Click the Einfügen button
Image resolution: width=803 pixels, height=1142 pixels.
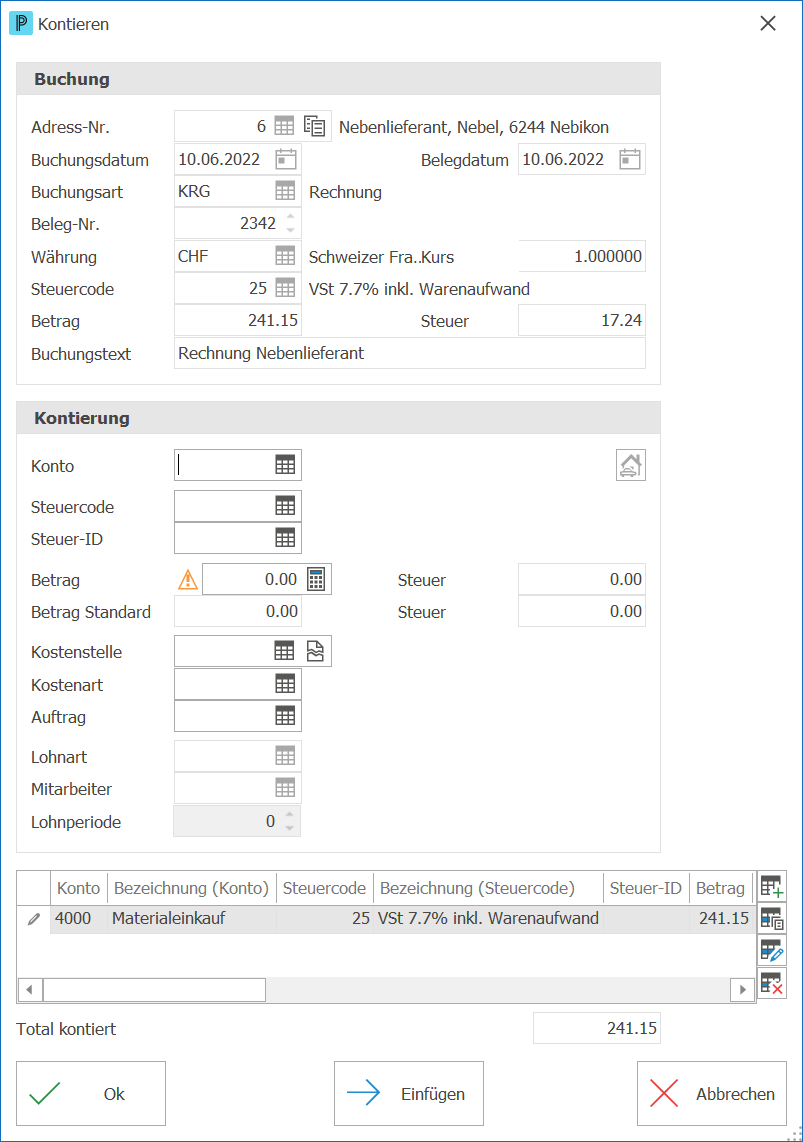[x=408, y=1093]
